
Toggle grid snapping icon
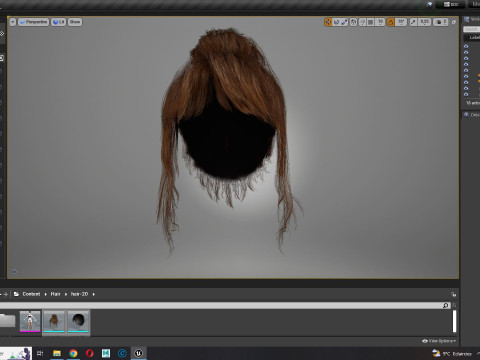click(371, 22)
